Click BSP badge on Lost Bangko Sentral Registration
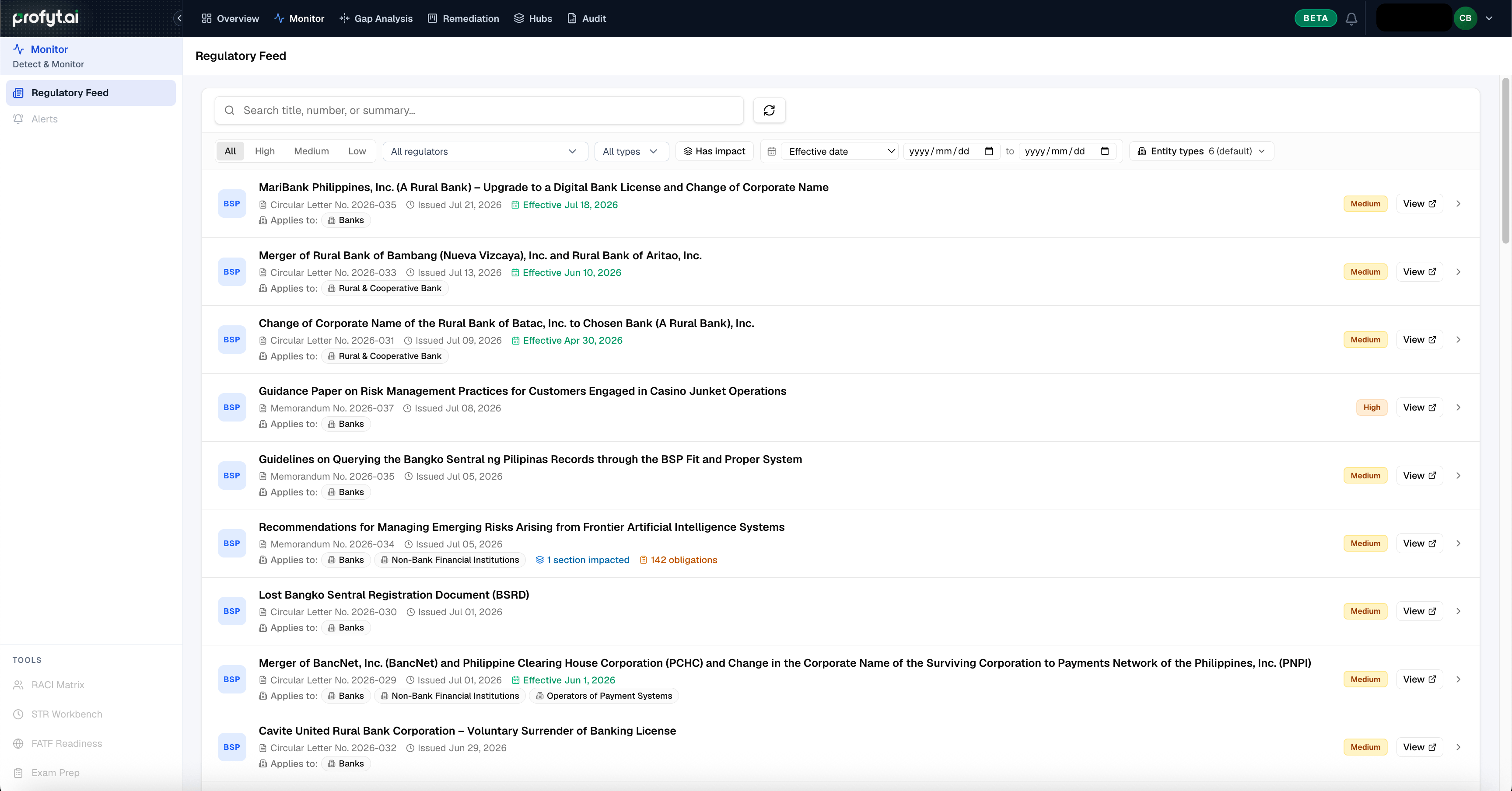 point(232,611)
